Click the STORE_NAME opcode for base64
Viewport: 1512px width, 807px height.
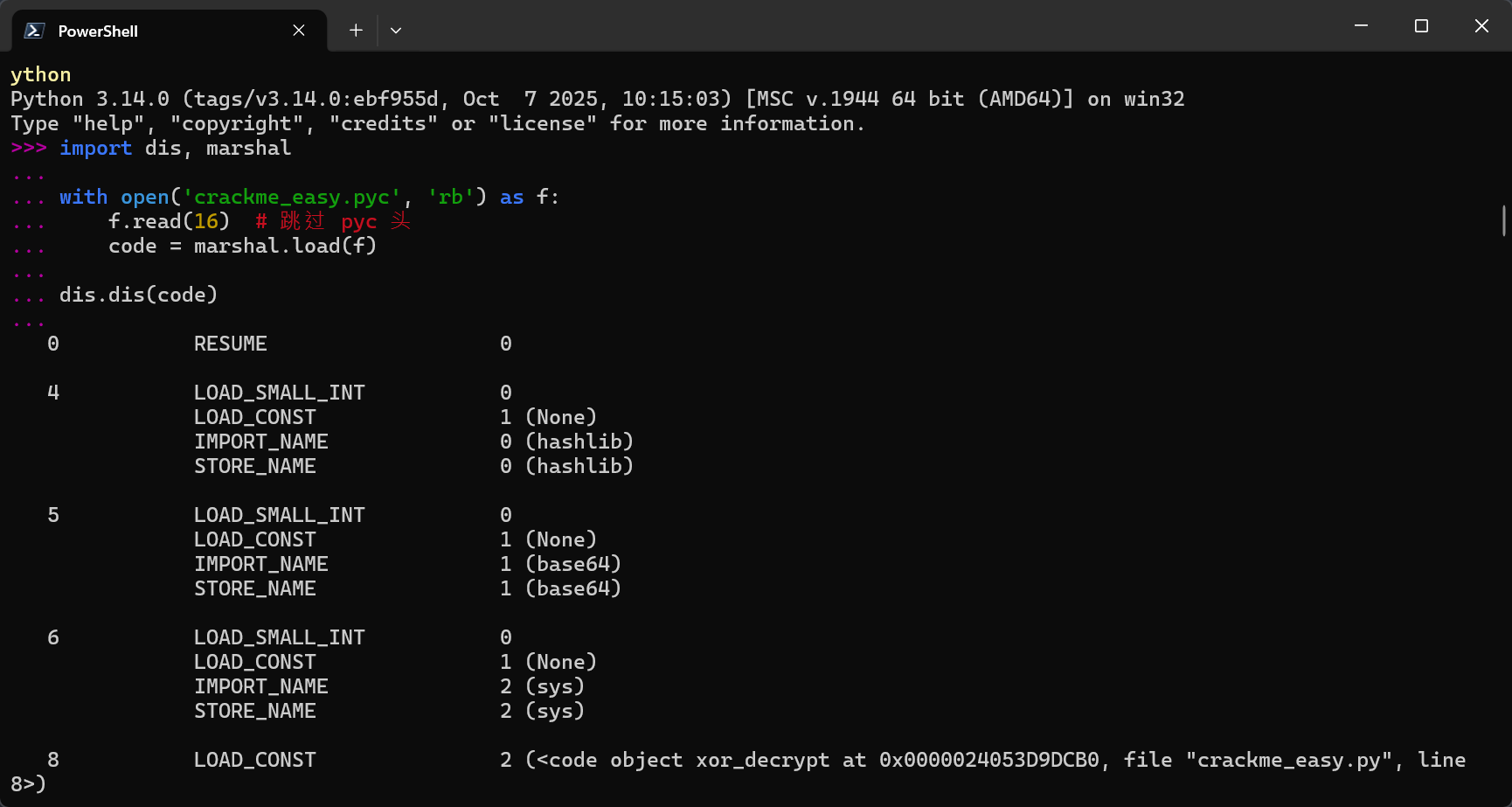(x=254, y=589)
